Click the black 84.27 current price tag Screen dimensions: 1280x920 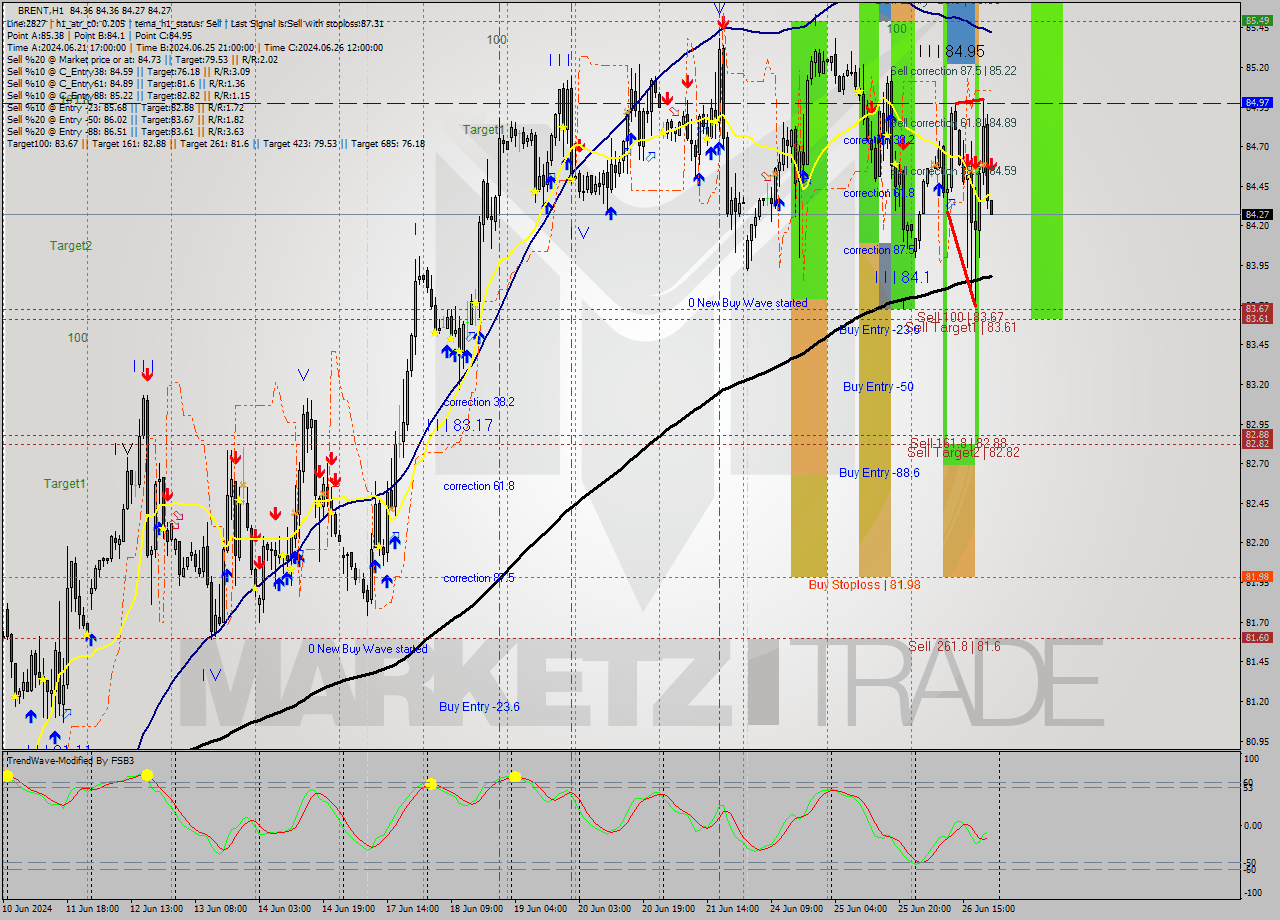point(1258,214)
